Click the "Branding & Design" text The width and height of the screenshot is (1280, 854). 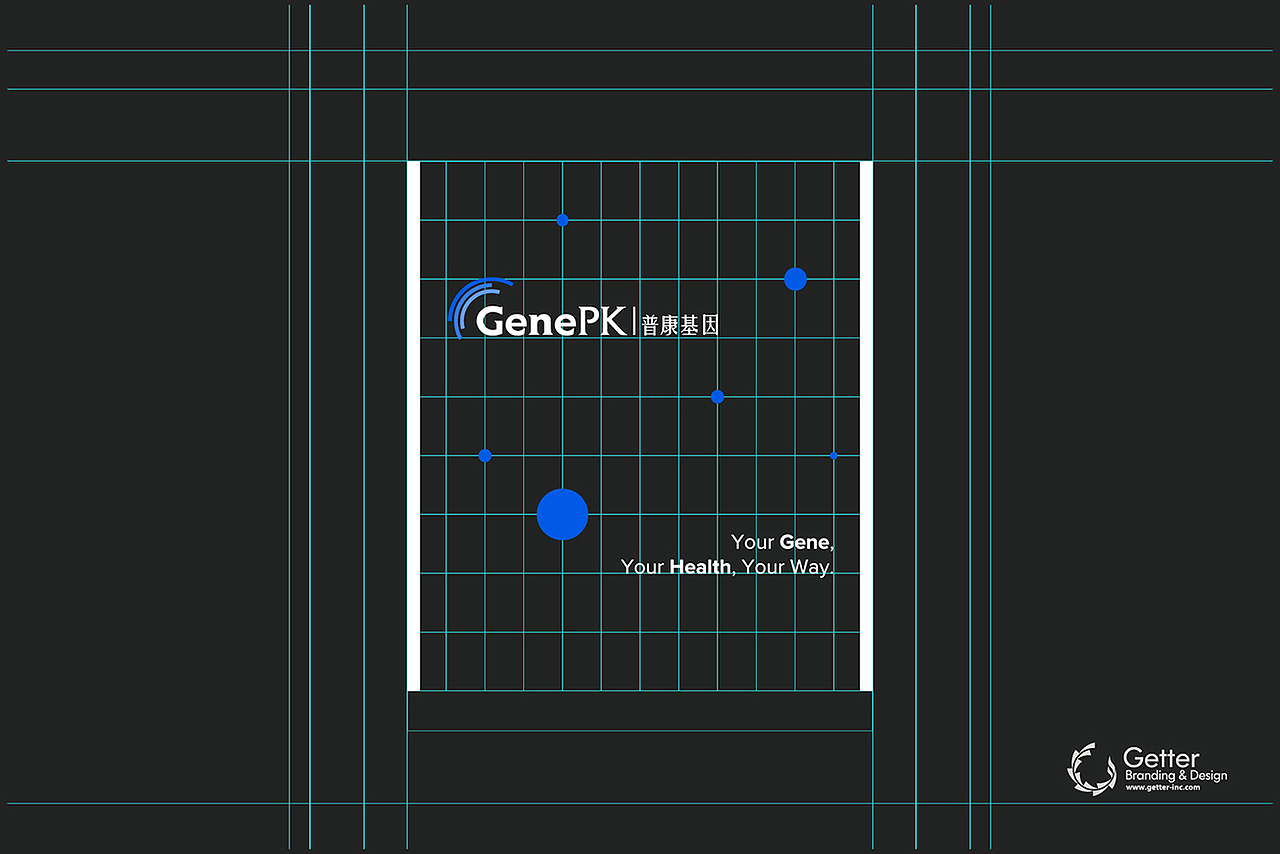[1176, 776]
